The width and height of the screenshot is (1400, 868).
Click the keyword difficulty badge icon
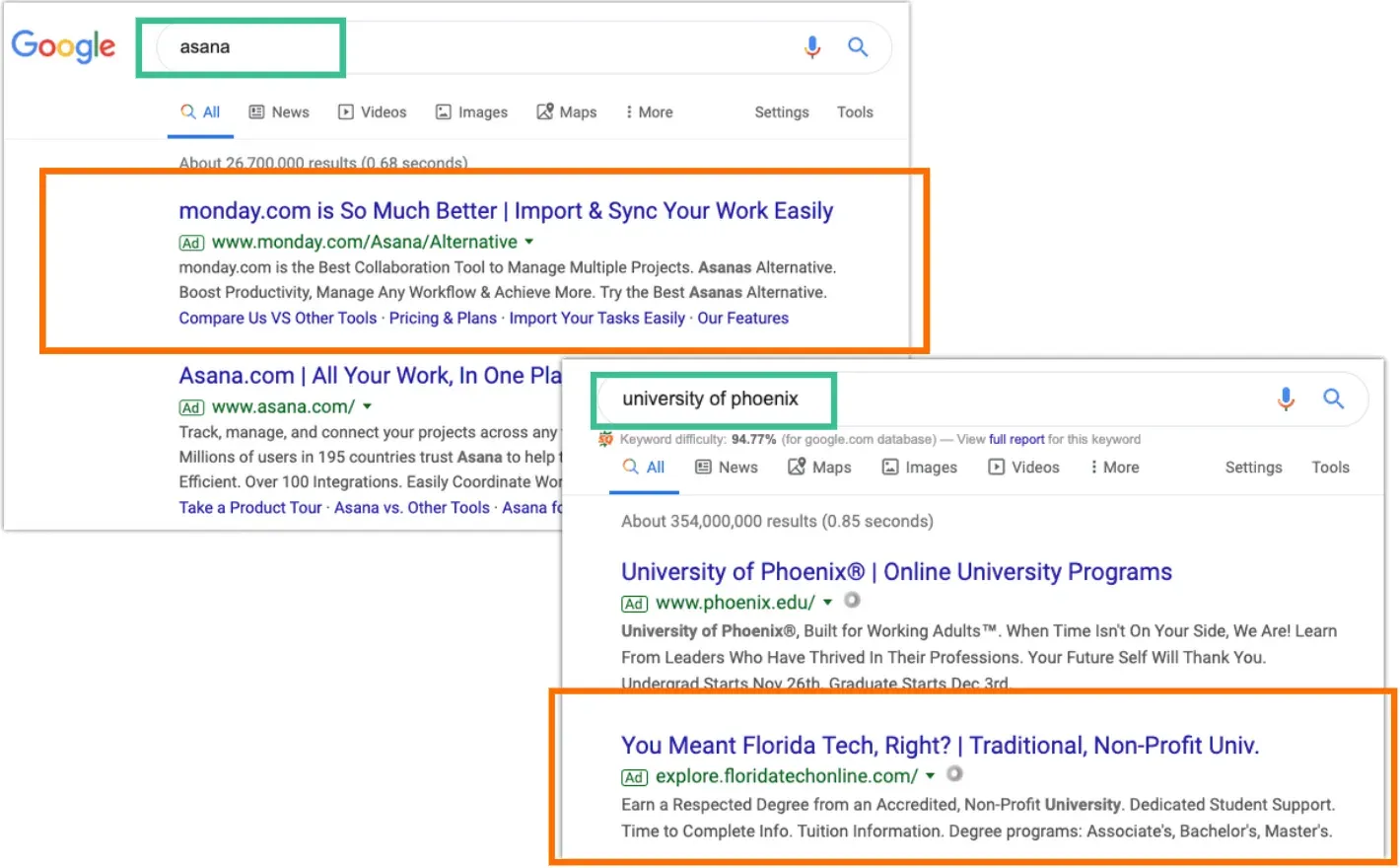(605, 439)
